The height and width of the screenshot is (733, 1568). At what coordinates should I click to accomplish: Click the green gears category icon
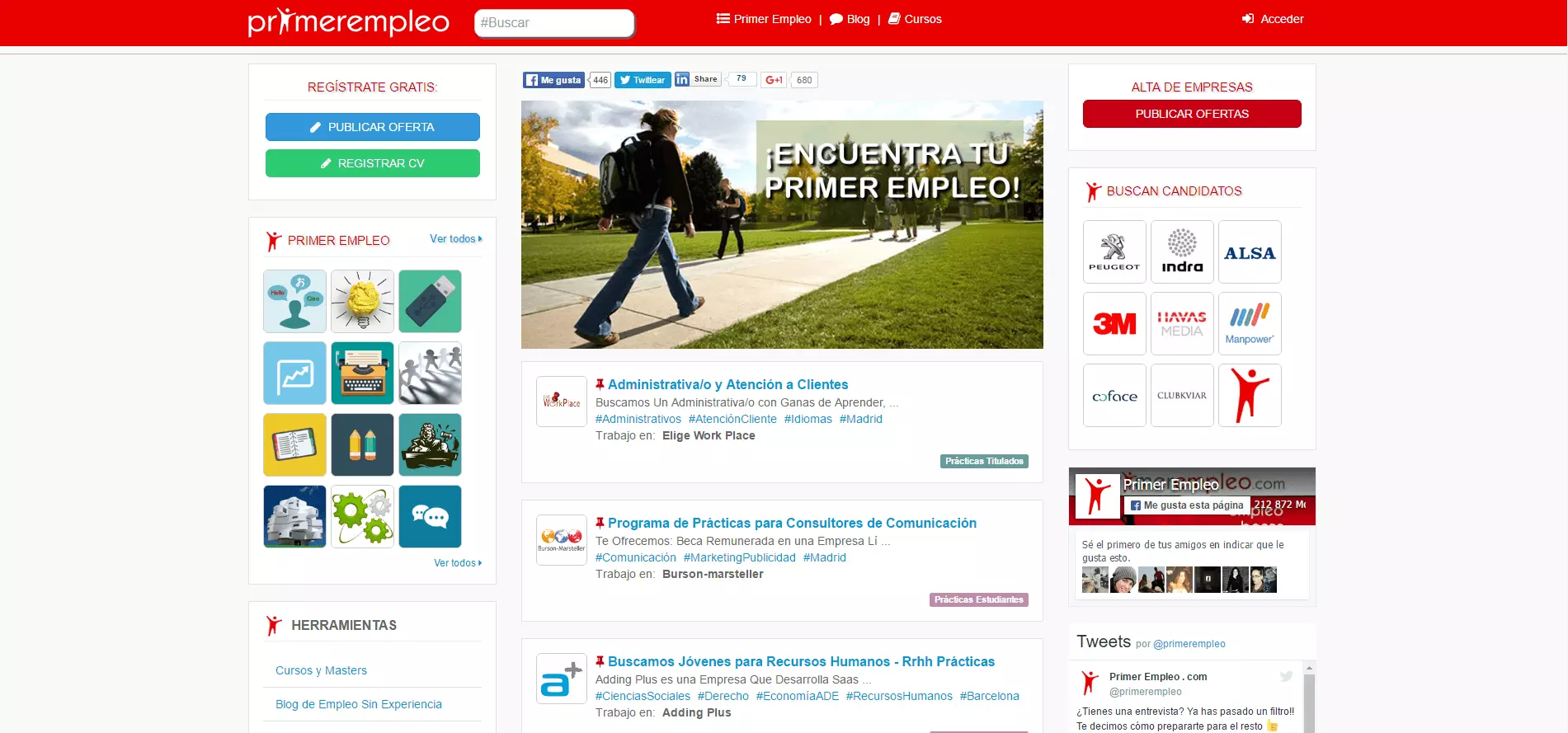coord(362,516)
